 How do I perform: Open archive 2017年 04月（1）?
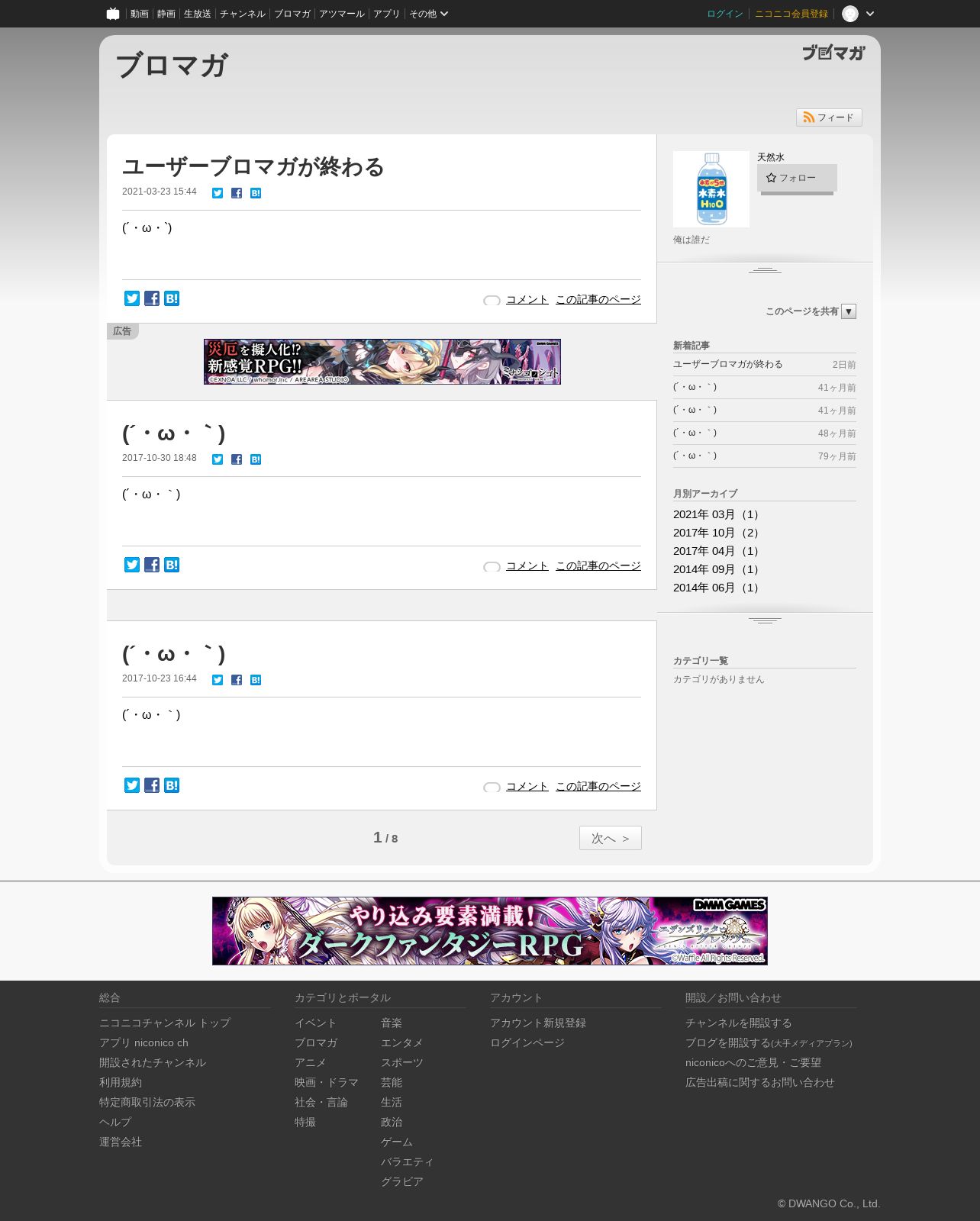point(717,551)
